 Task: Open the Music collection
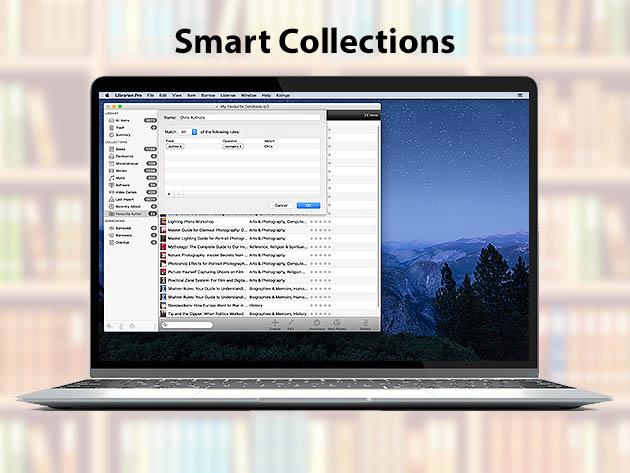pos(131,178)
